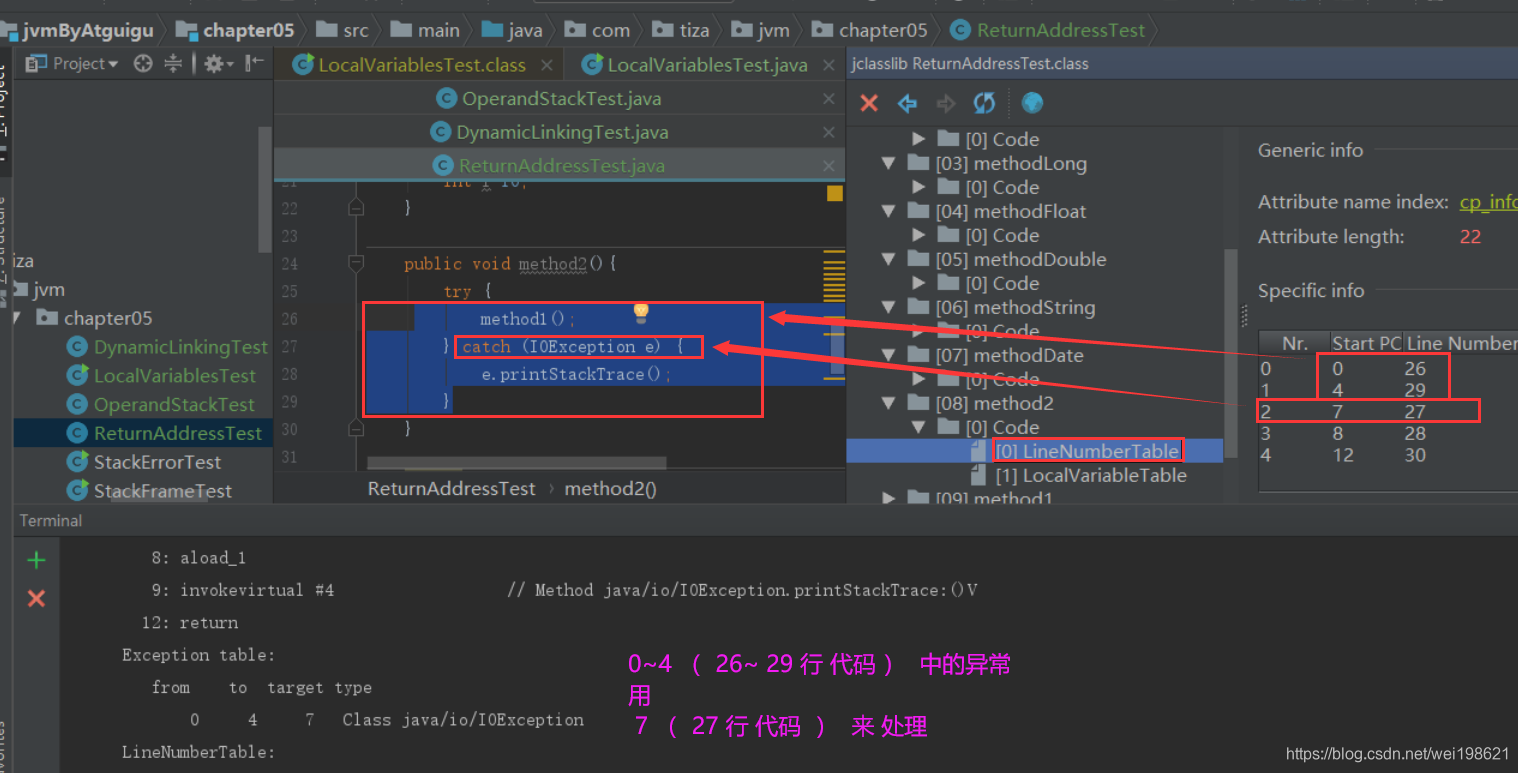The image size is (1518, 773).
Task: Click the lightbulb intention icon in editor
Action: [x=641, y=313]
